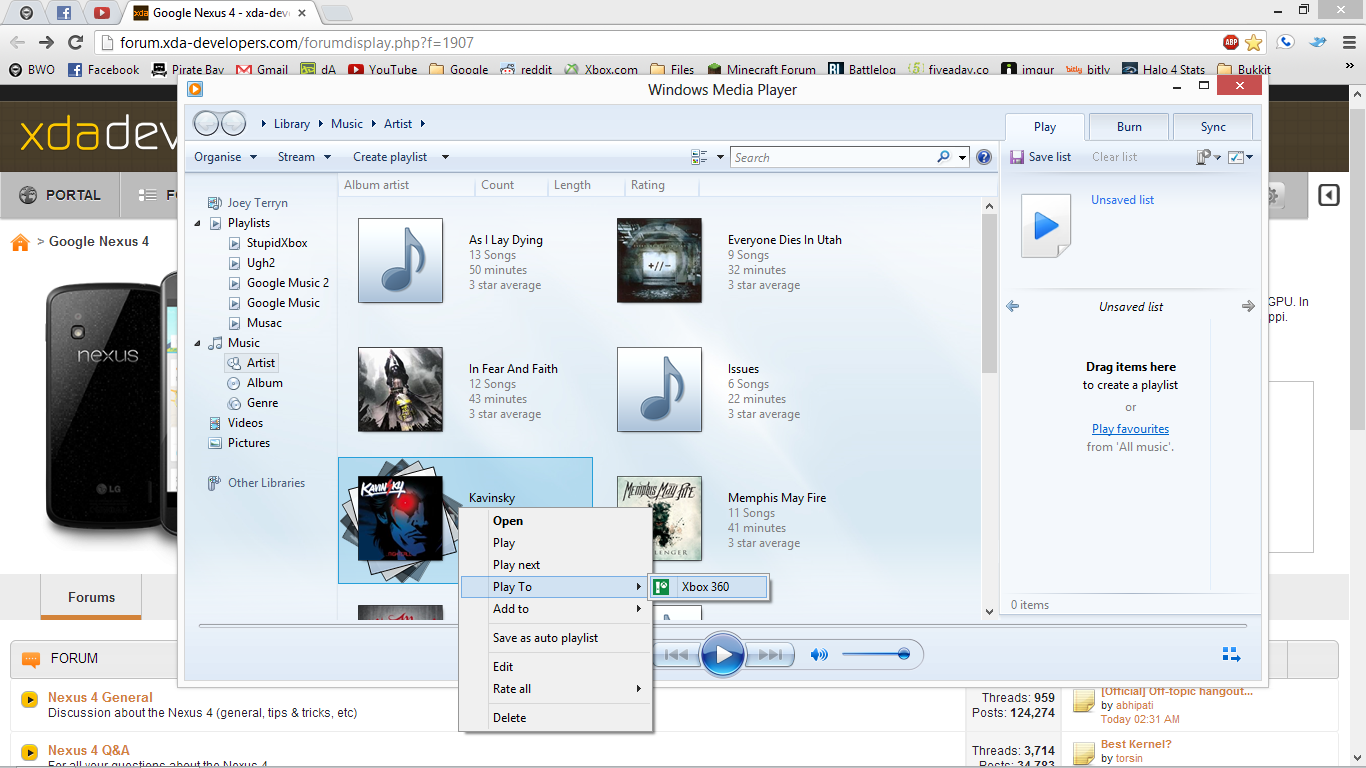Choose Open in the context menu
The height and width of the screenshot is (768, 1366).
click(555, 521)
